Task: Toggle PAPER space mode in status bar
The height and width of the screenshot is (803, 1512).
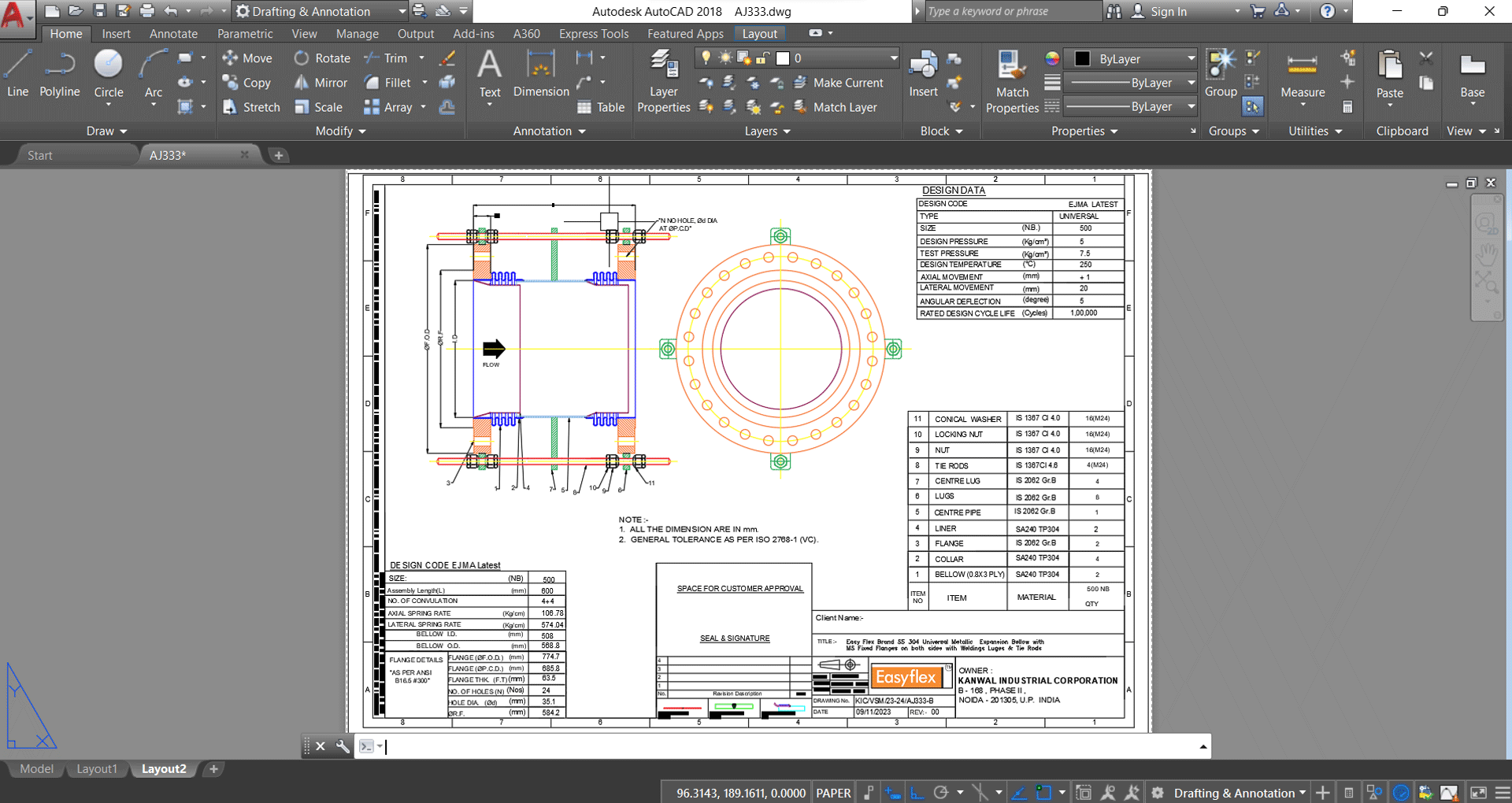Action: (833, 793)
